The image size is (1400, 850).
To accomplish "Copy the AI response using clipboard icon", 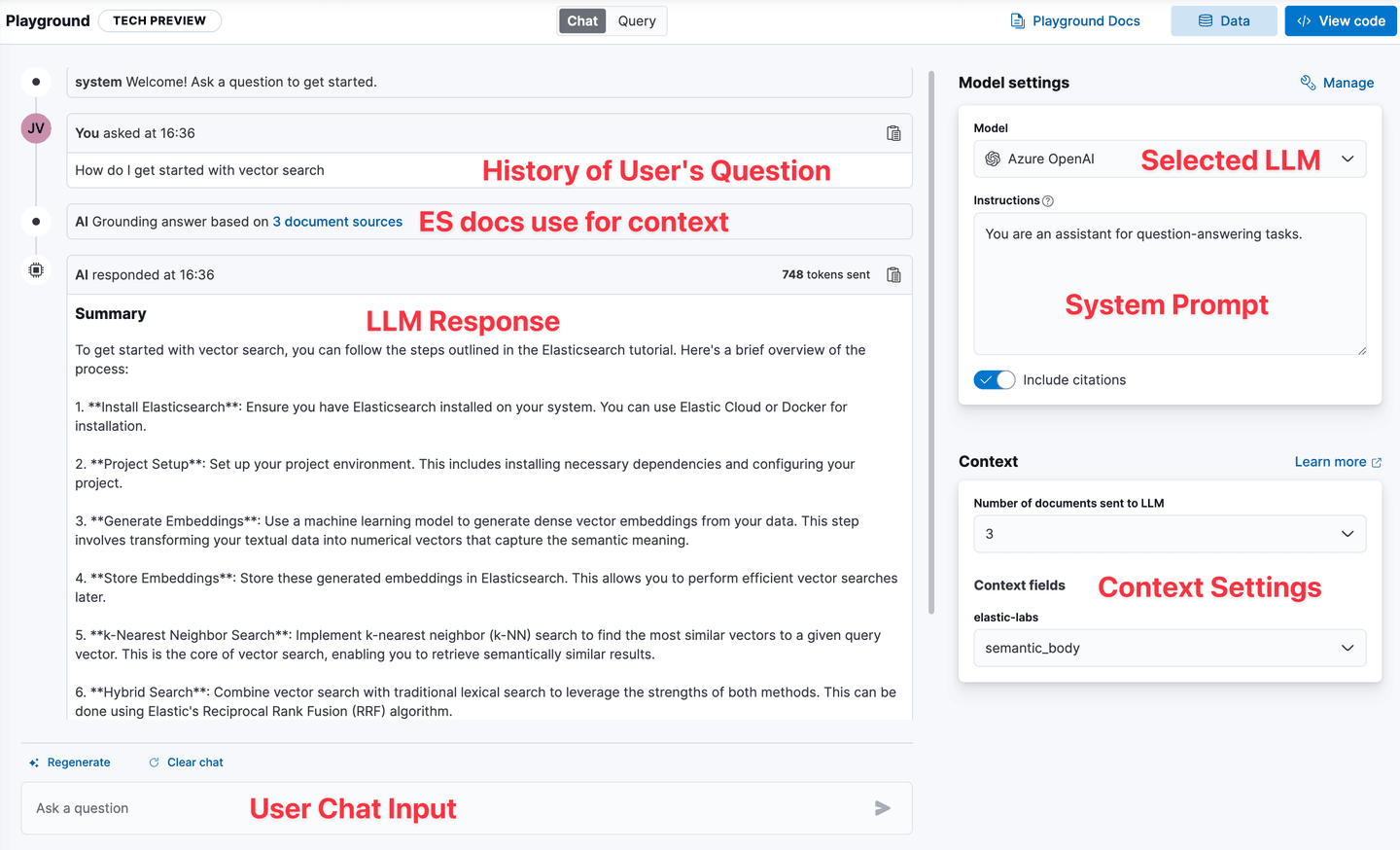I will [893, 275].
